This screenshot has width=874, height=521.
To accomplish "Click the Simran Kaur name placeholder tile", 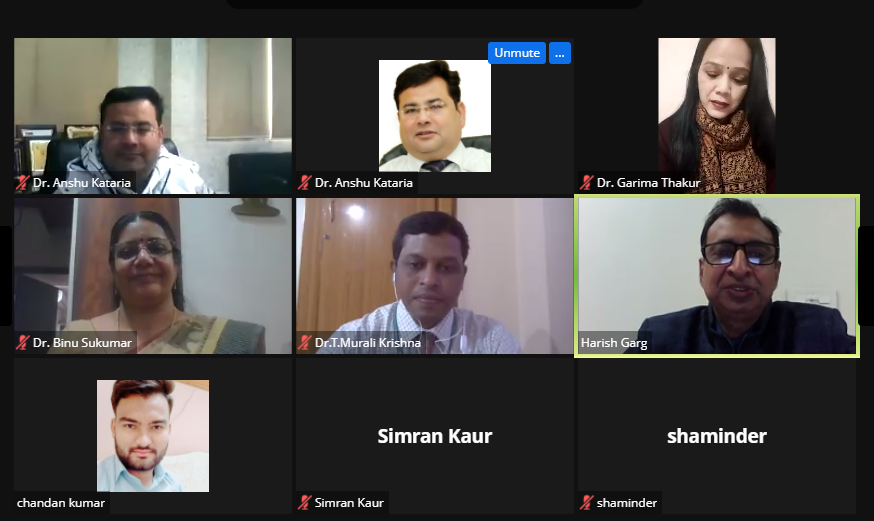I will (x=435, y=436).
